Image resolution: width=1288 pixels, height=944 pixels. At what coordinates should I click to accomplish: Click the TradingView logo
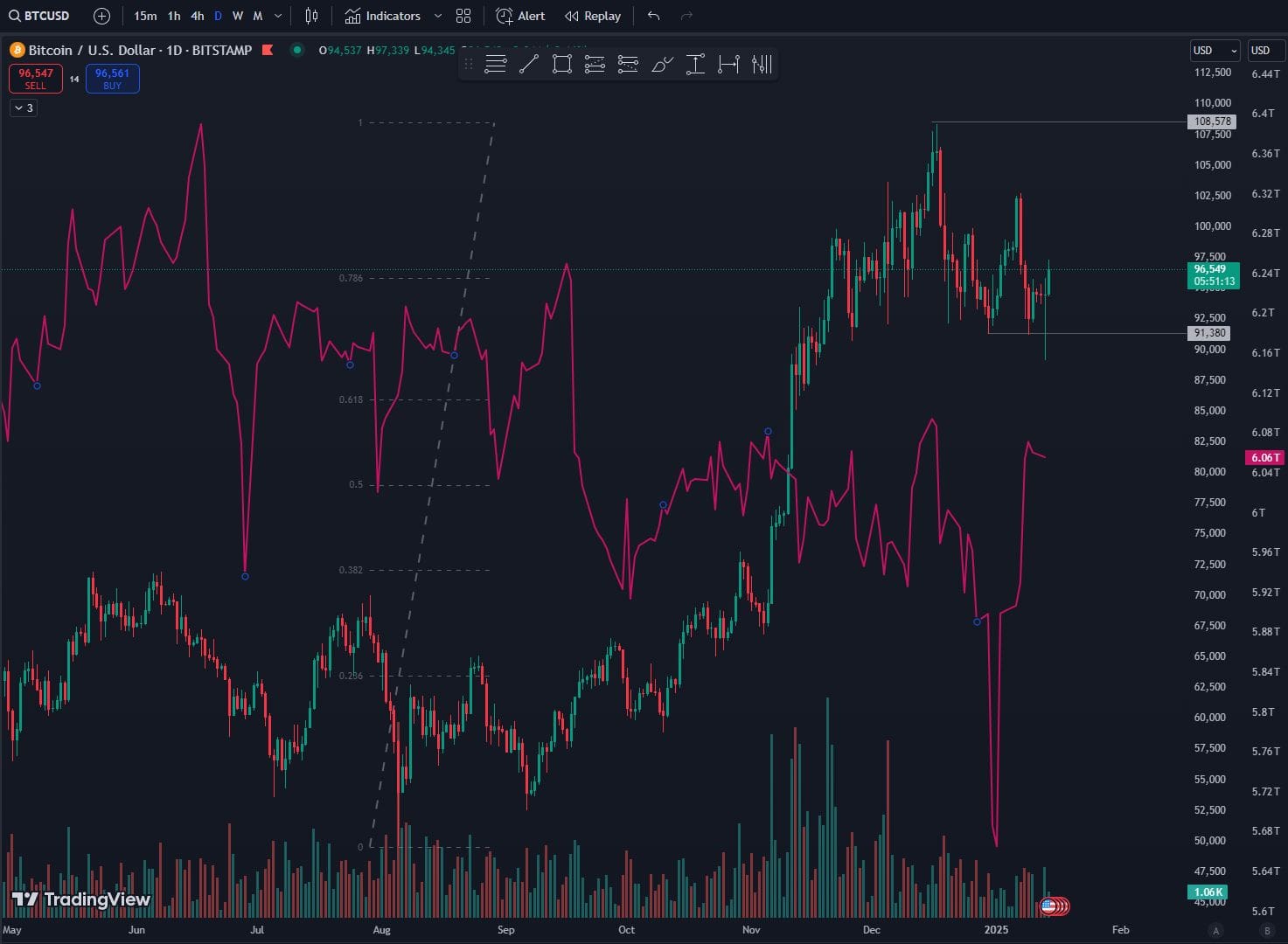point(80,899)
